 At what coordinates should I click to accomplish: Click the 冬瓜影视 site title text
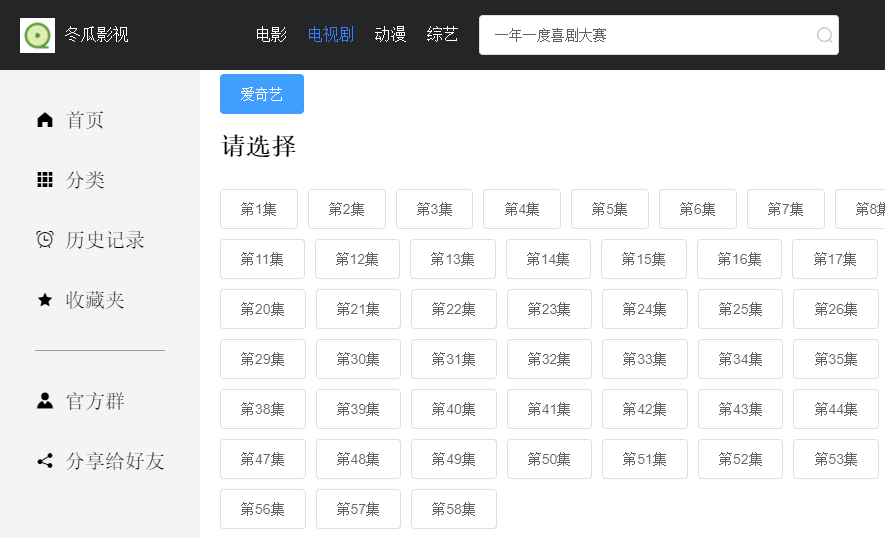point(97,35)
